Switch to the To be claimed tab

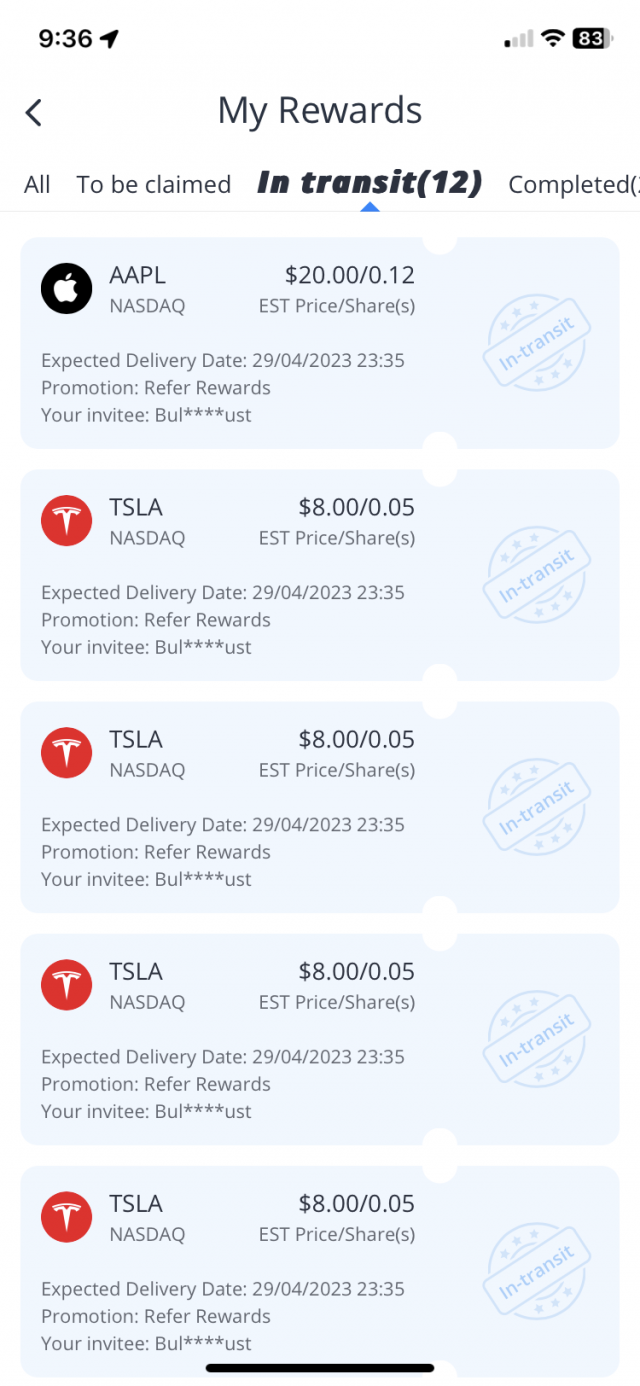(x=154, y=185)
